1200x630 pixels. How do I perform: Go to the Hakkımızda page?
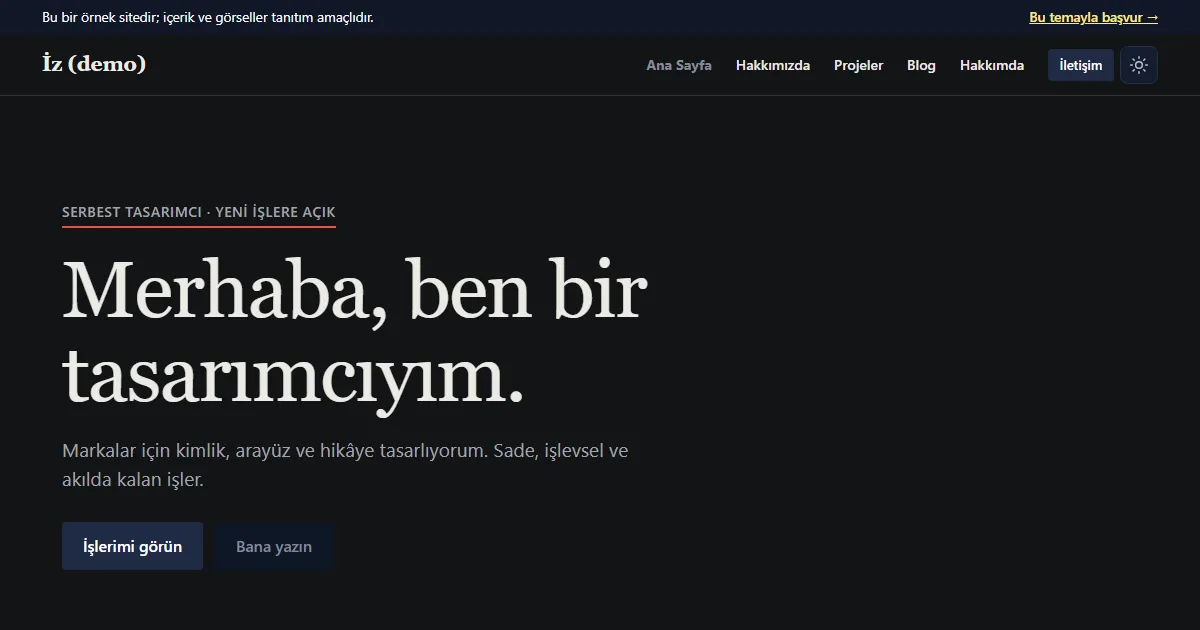coord(773,65)
